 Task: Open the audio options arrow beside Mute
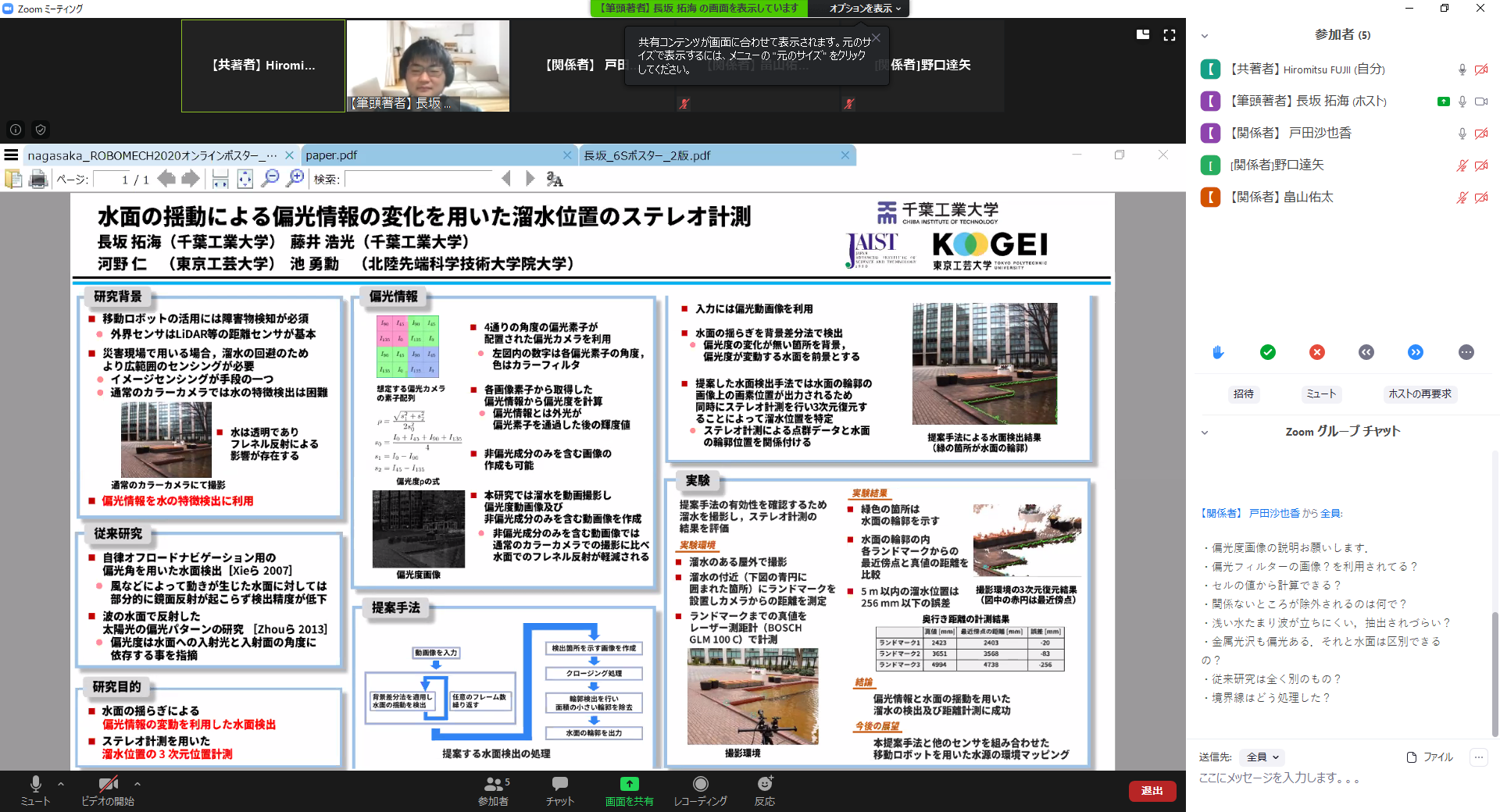coord(61,784)
